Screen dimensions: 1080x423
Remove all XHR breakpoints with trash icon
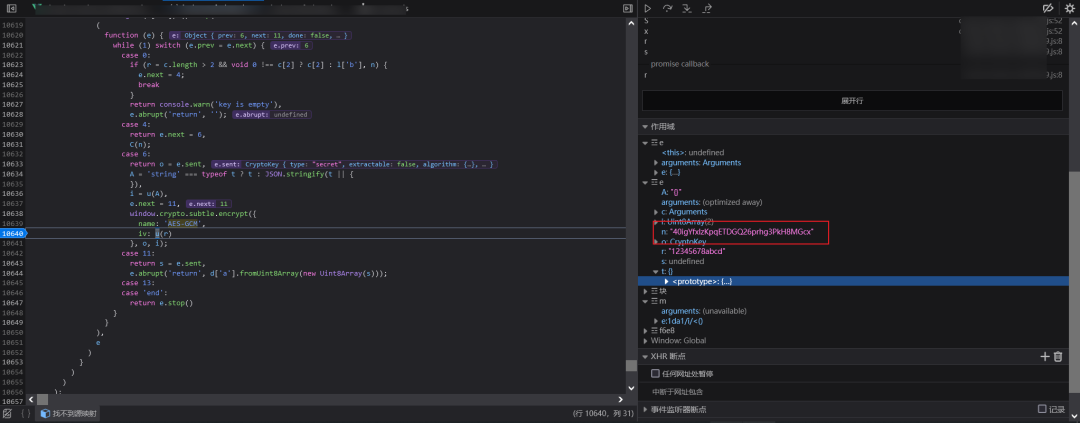tap(1058, 356)
